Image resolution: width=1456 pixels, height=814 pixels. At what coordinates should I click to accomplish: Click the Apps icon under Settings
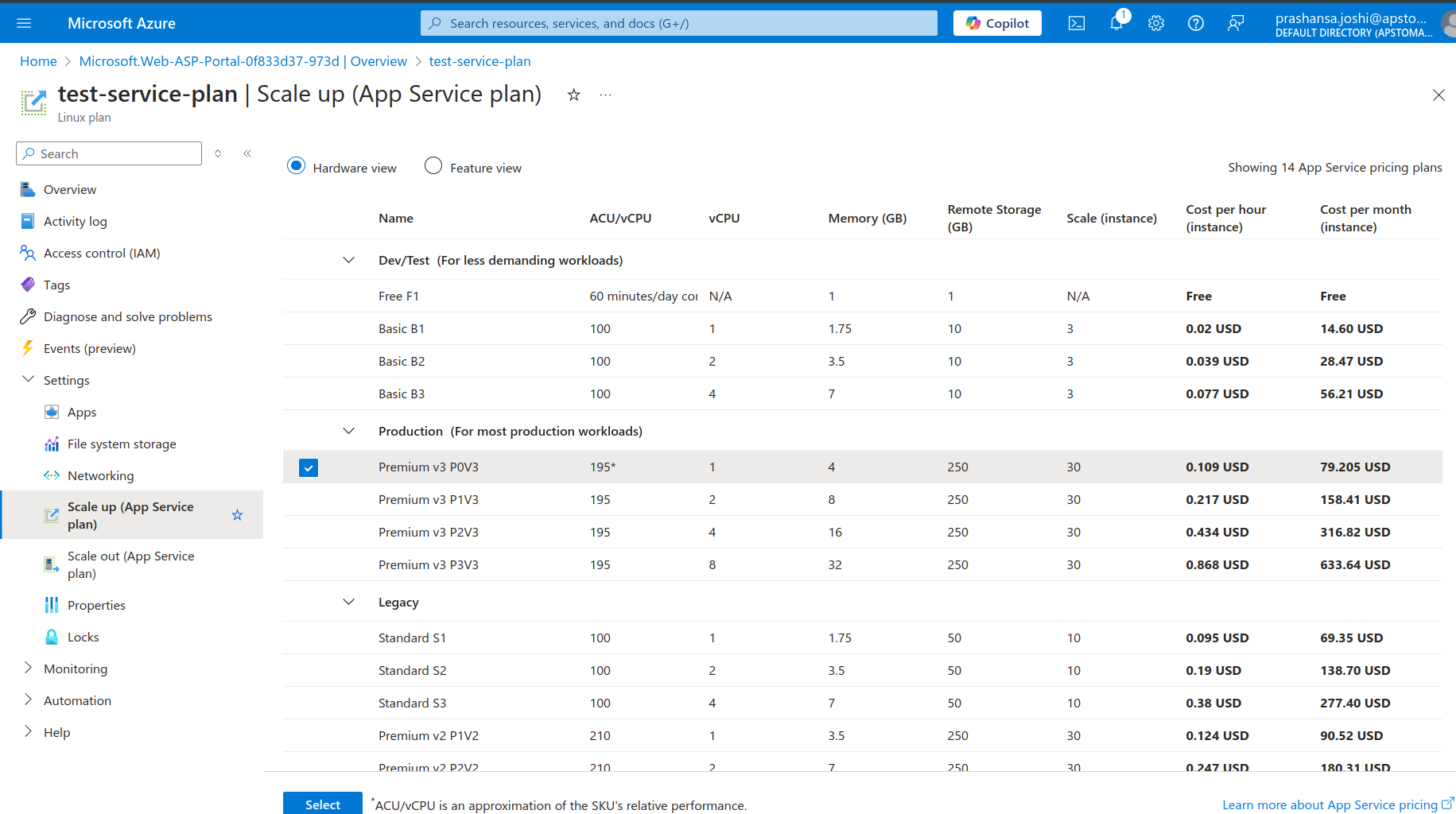pyautogui.click(x=52, y=412)
